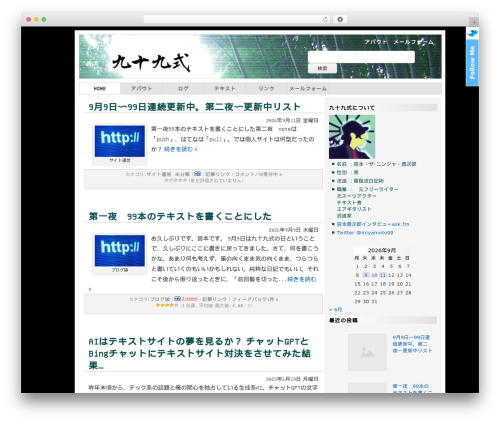Click the browser address bar
The width and height of the screenshot is (500, 423).
[237, 20]
